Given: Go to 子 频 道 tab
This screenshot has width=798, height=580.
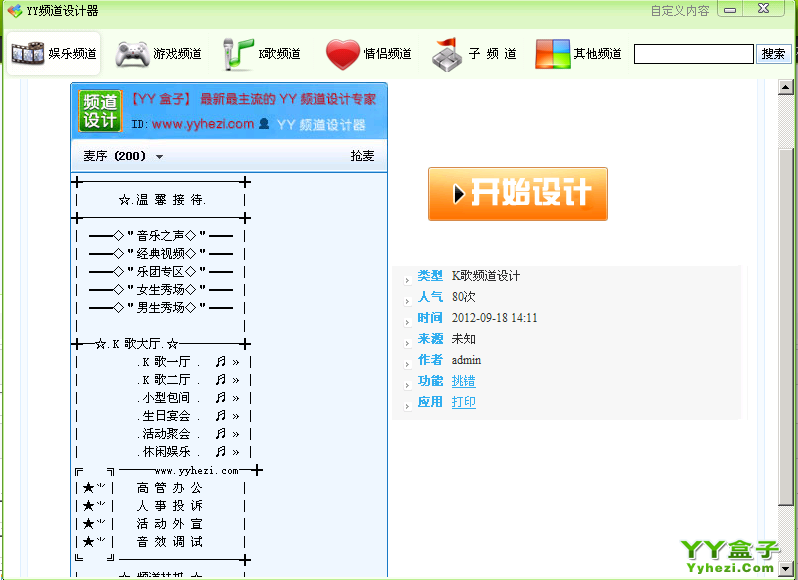Looking at the screenshot, I should 474,53.
